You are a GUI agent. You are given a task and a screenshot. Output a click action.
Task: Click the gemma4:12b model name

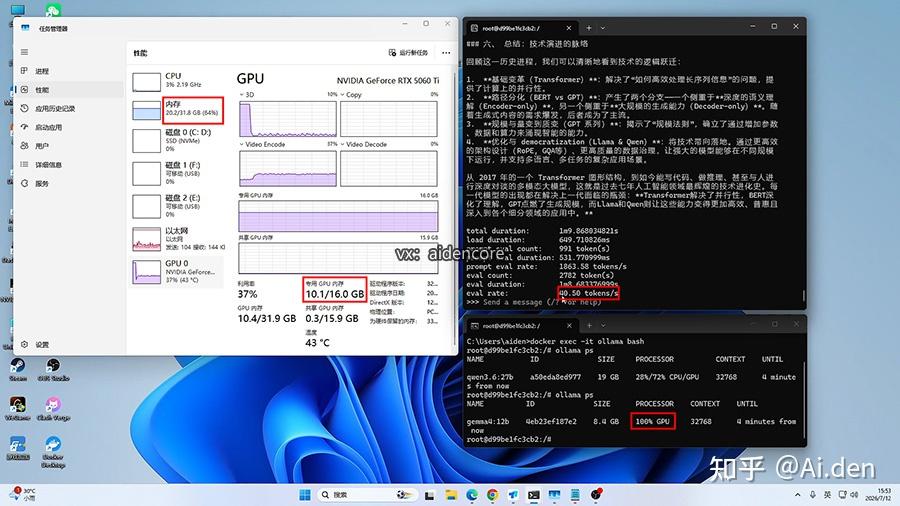(x=488, y=422)
